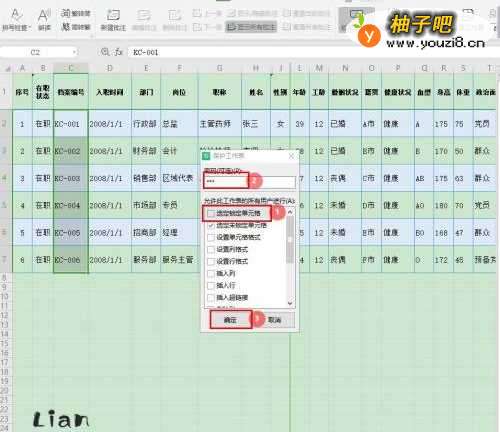
Task: Click the password input field in dialog
Action: pos(249,182)
